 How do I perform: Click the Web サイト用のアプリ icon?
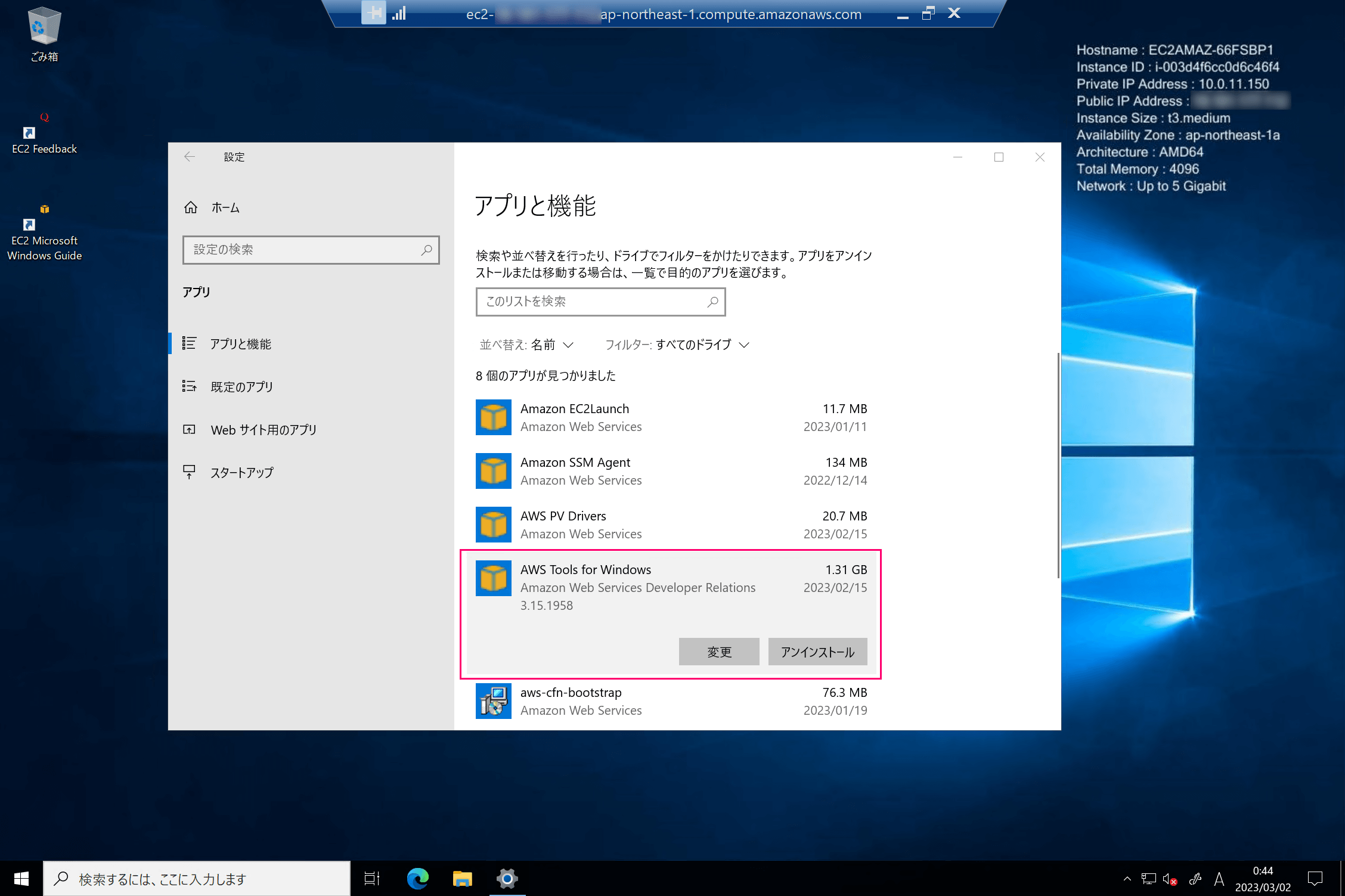pos(190,429)
